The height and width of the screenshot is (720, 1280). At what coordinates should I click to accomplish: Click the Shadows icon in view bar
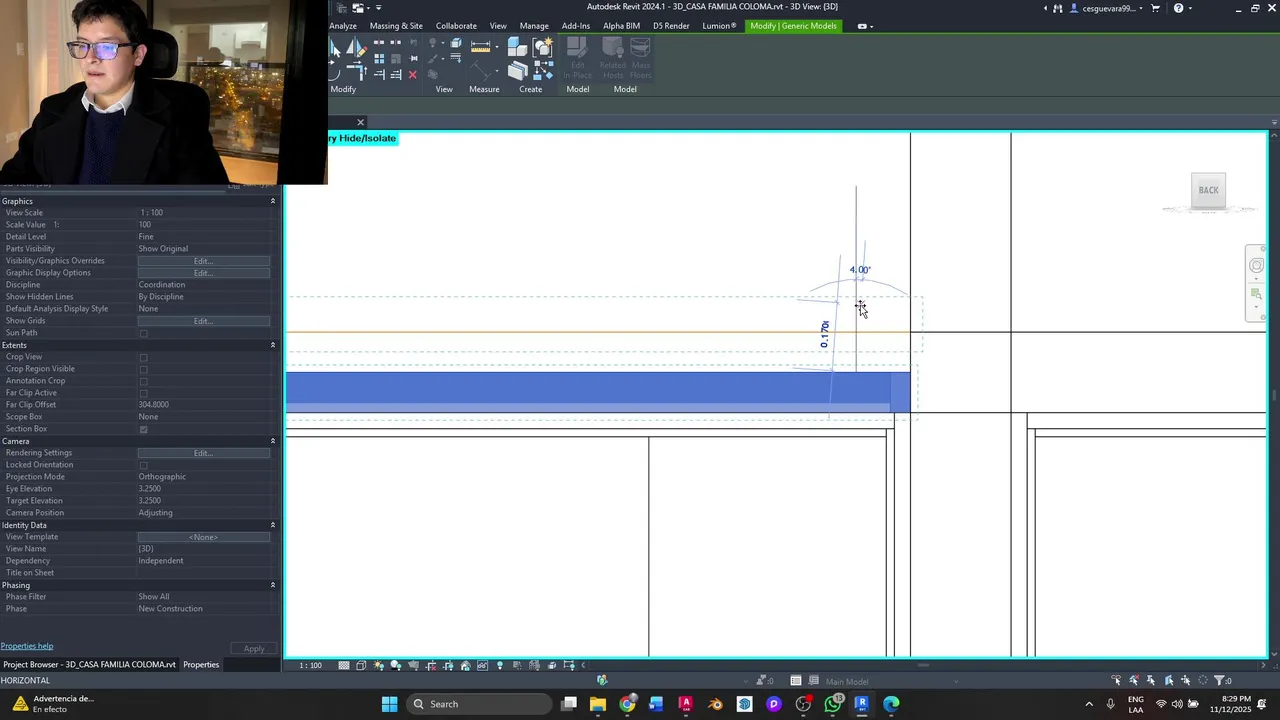click(x=395, y=665)
